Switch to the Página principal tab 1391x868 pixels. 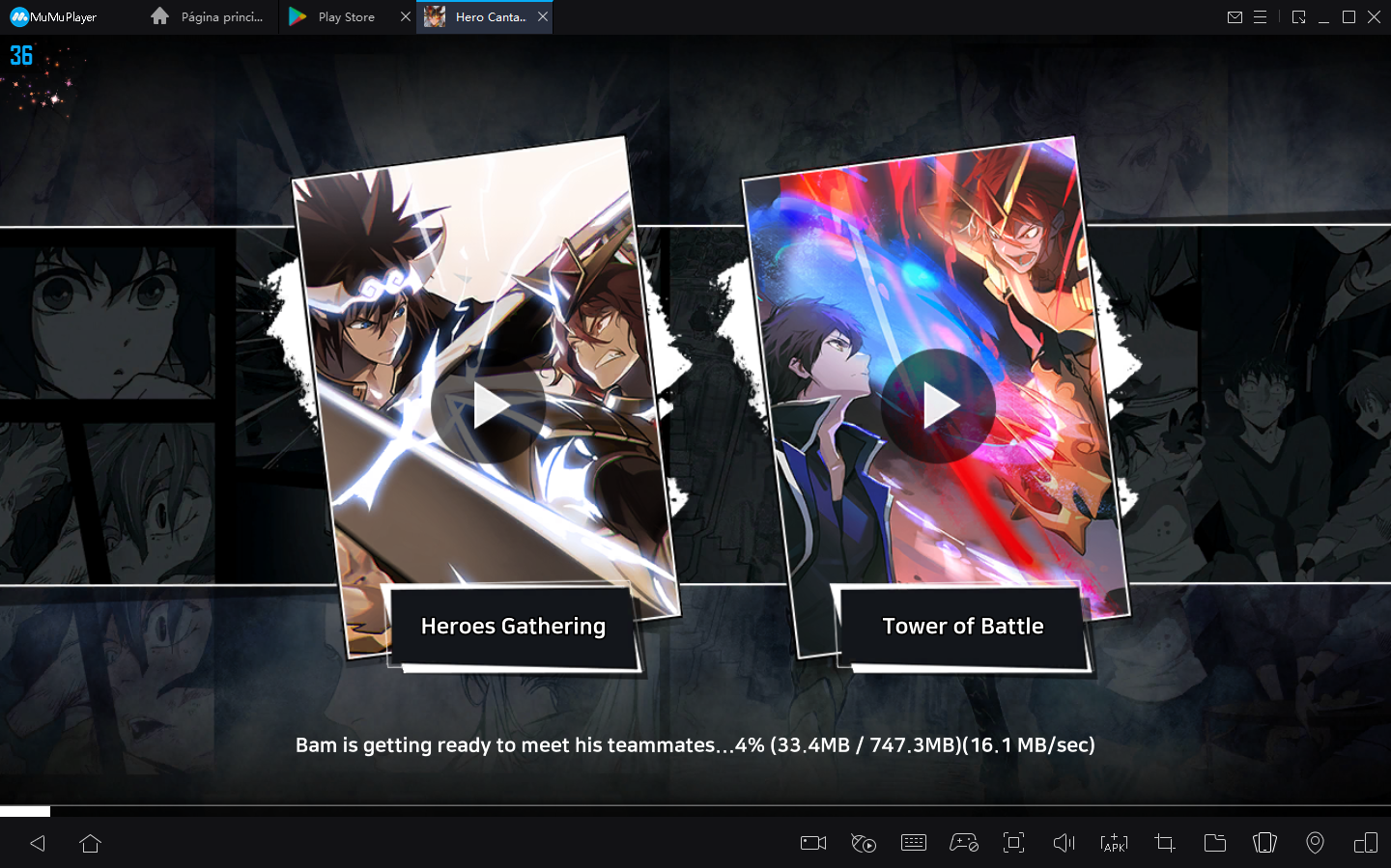(x=208, y=16)
